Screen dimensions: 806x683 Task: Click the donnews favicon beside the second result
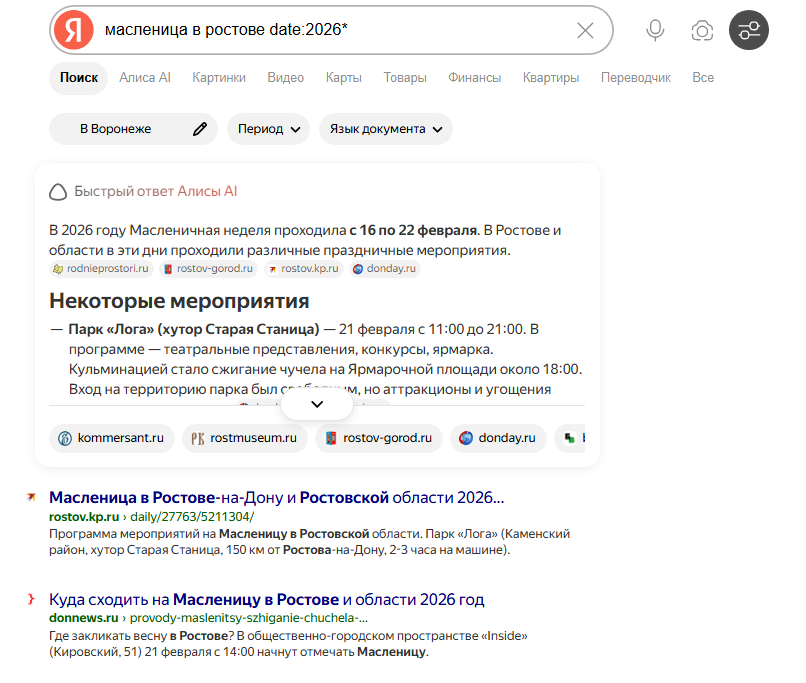(x=31, y=599)
